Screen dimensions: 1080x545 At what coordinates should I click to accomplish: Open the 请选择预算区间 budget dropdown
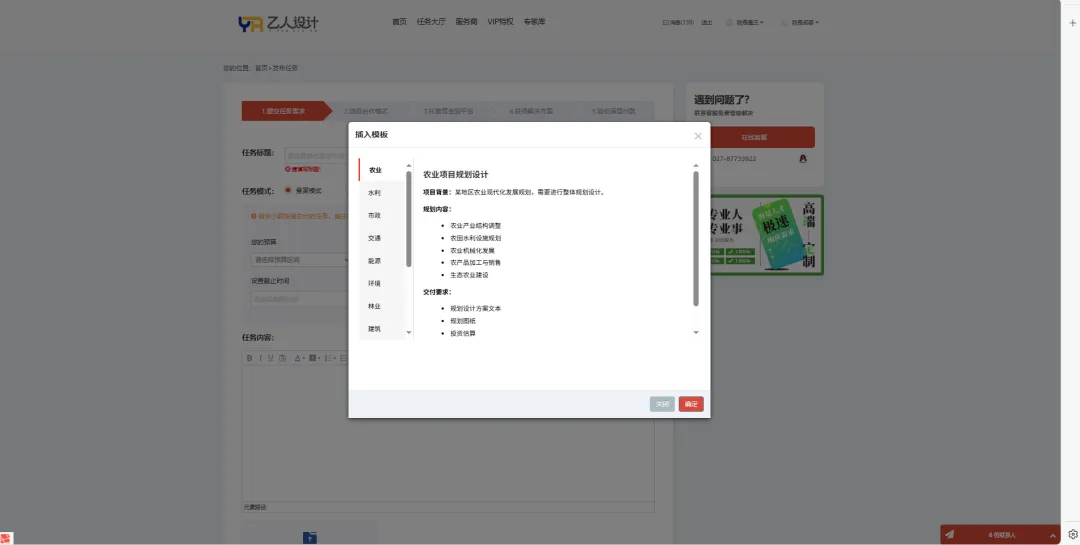300,260
